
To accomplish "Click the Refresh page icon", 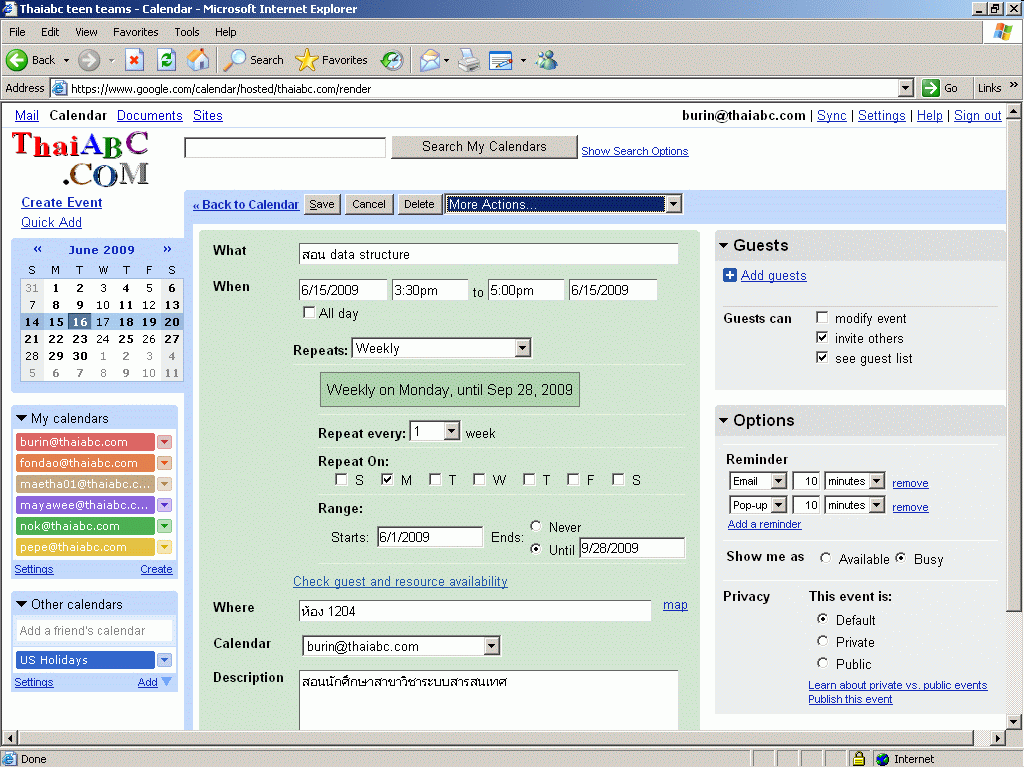I will click(x=166, y=60).
